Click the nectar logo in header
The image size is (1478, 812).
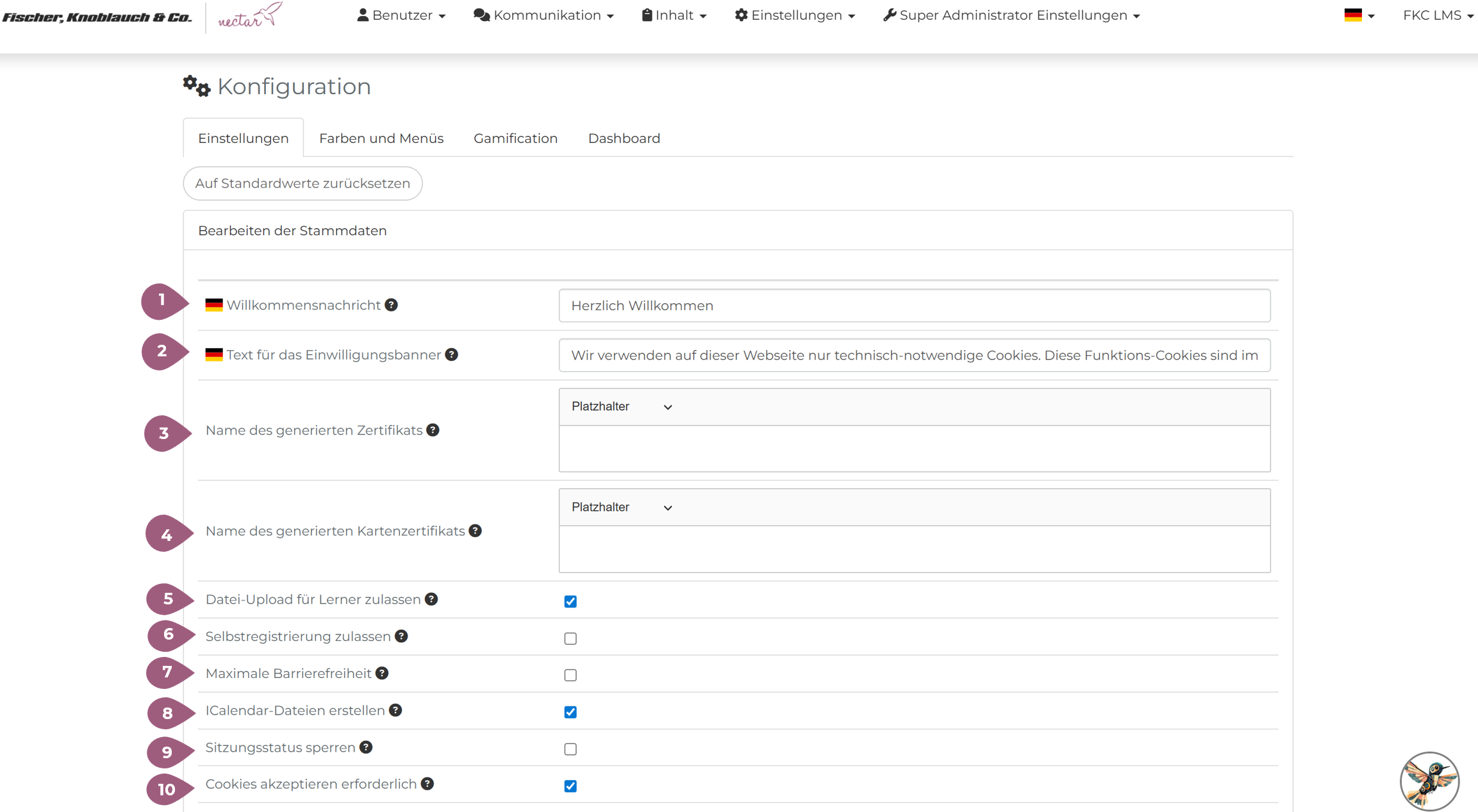coord(249,15)
